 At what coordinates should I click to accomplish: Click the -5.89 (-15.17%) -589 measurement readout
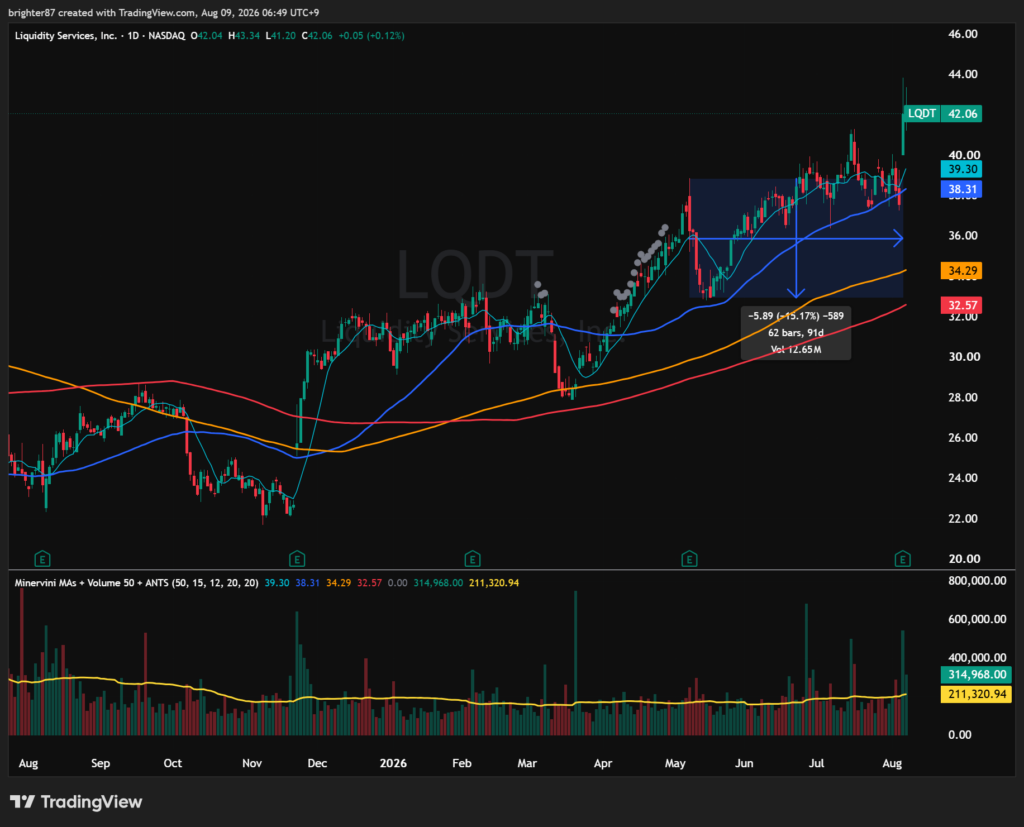point(796,316)
